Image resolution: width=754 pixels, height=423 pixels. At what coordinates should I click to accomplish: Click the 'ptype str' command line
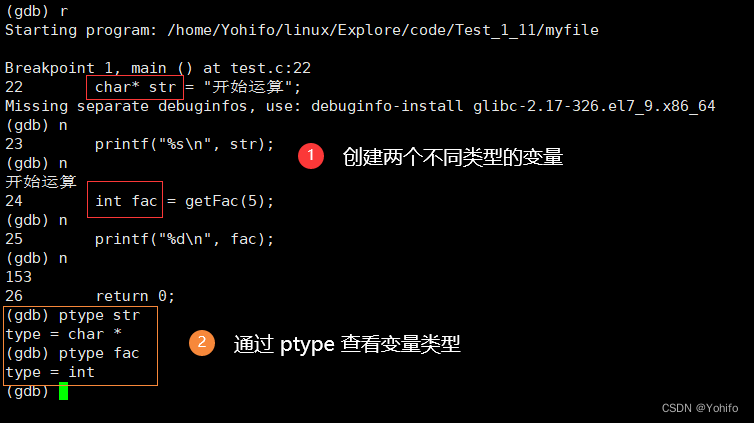coord(72,315)
